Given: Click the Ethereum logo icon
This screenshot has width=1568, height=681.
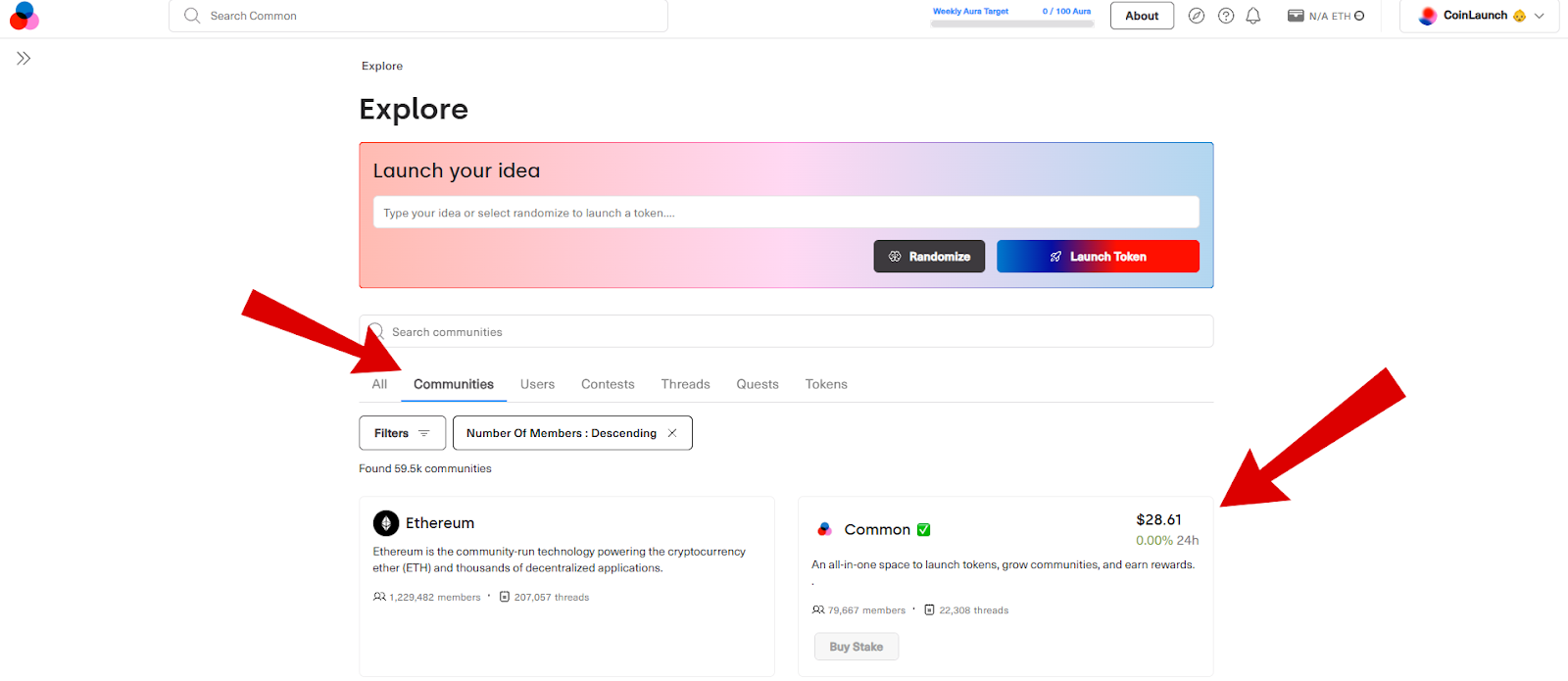Looking at the screenshot, I should point(386,523).
